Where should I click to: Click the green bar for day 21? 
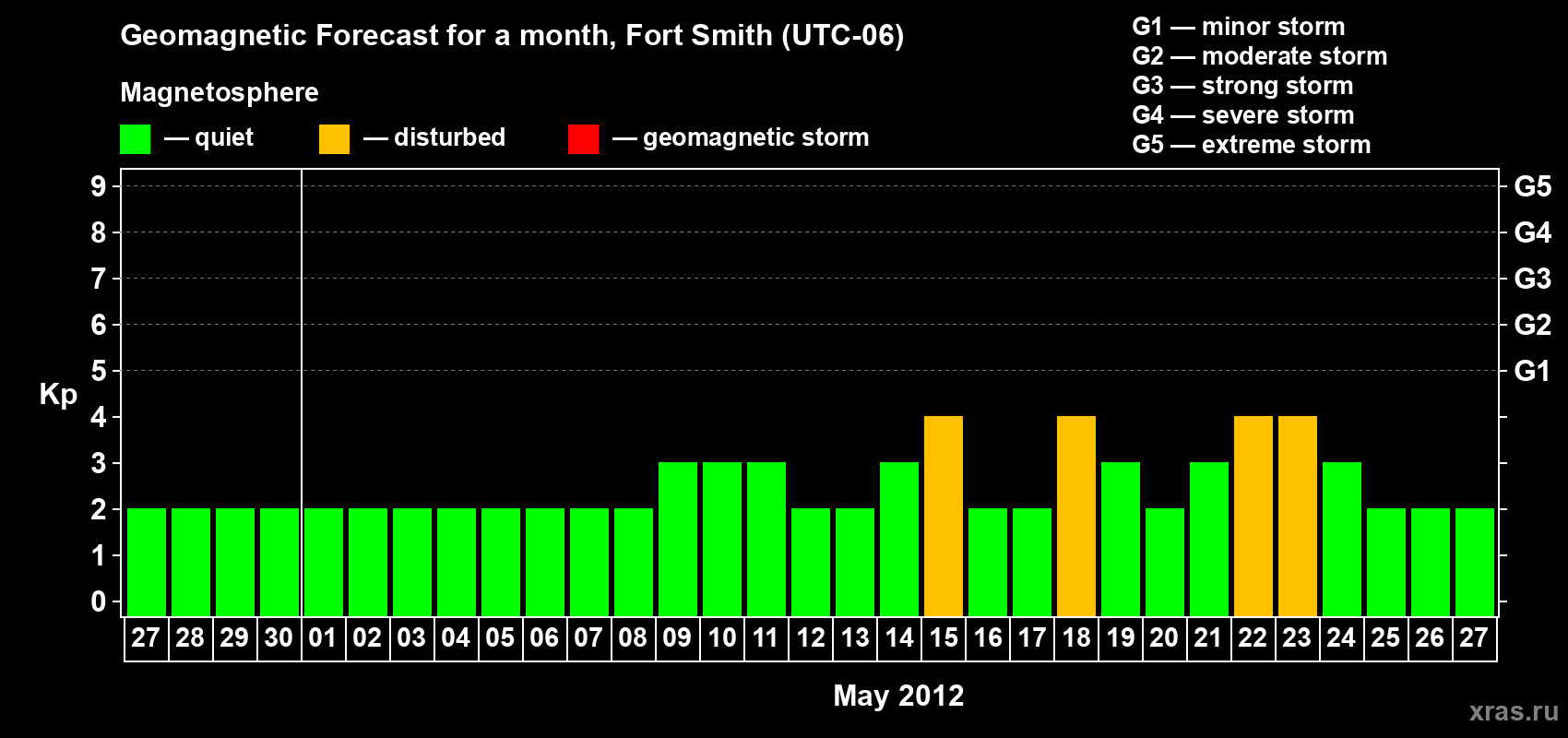pos(1209,539)
